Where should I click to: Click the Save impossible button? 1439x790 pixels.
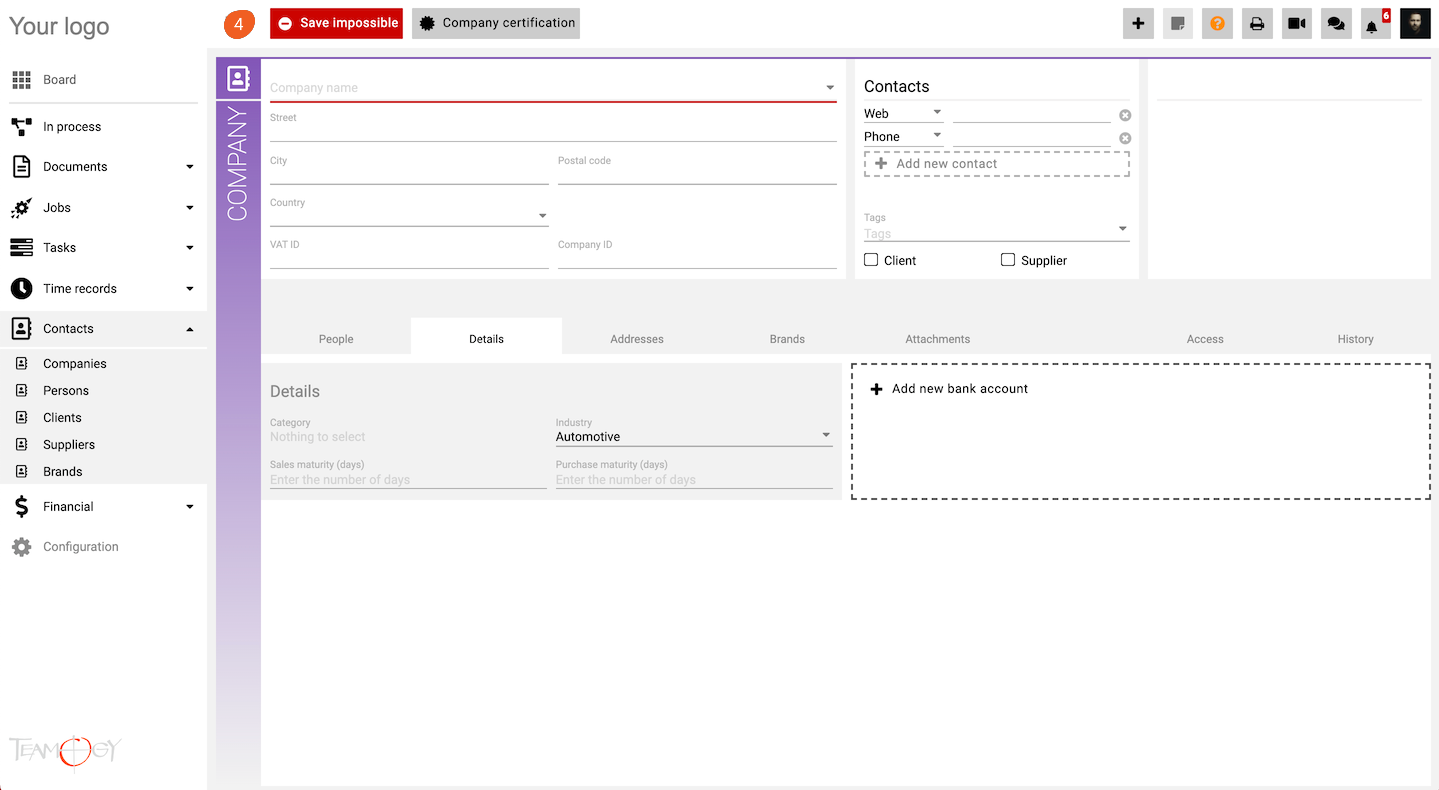pyautogui.click(x=336, y=24)
